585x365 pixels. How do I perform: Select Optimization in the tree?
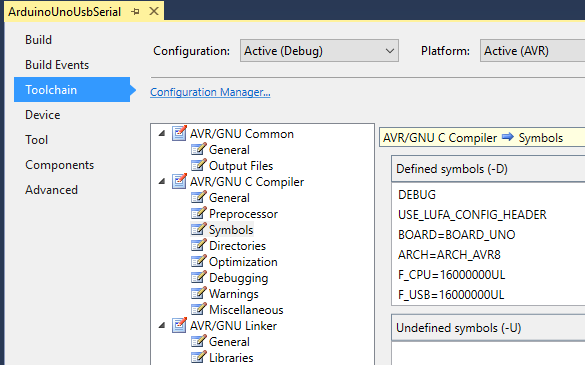coord(243,262)
